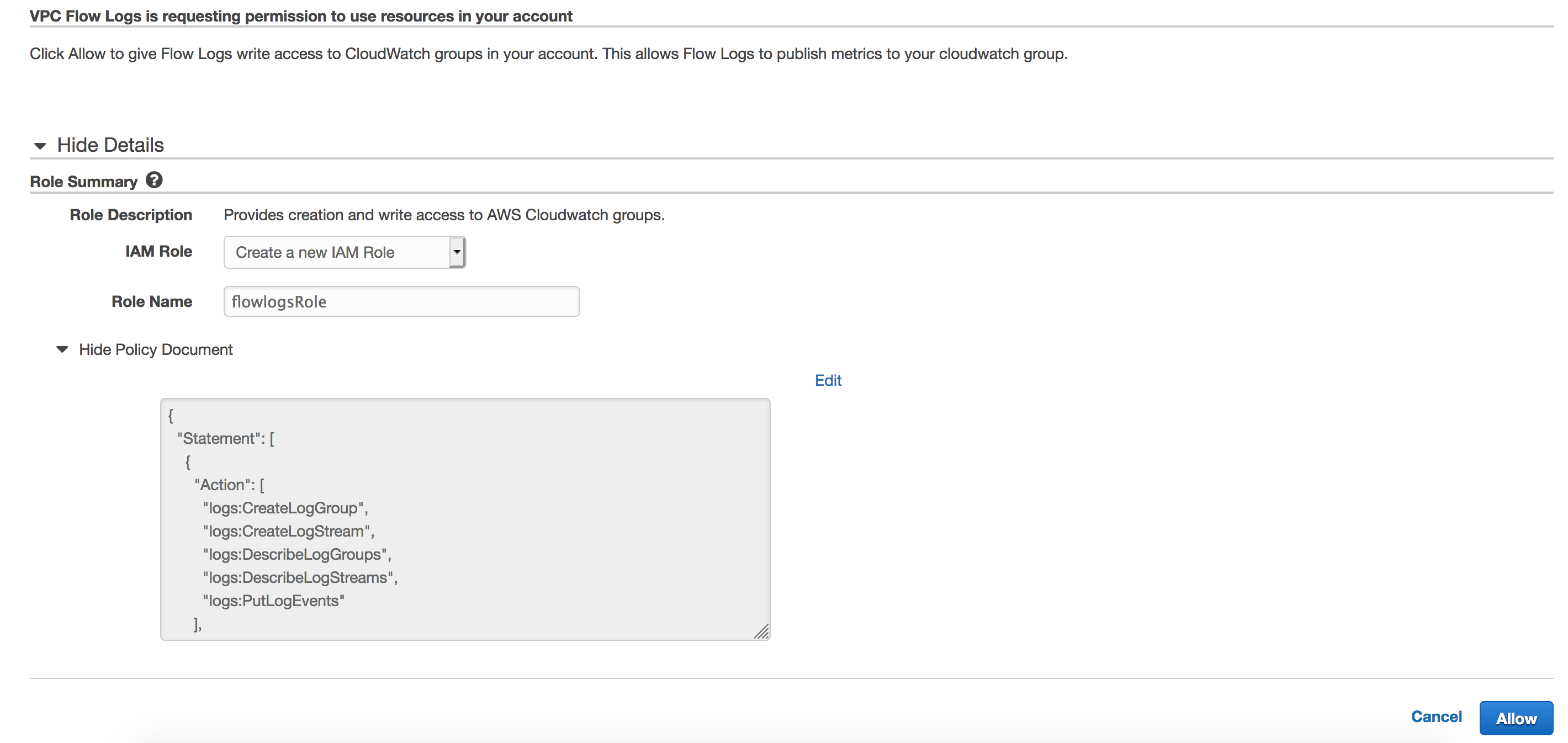1568x743 pixels.
Task: Click the "logs:DescribeLogGroups" policy line
Action: point(297,554)
